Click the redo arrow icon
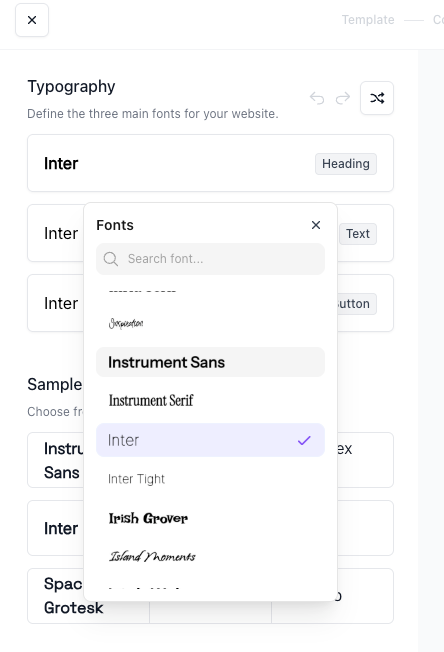The image size is (444, 652). click(x=343, y=99)
